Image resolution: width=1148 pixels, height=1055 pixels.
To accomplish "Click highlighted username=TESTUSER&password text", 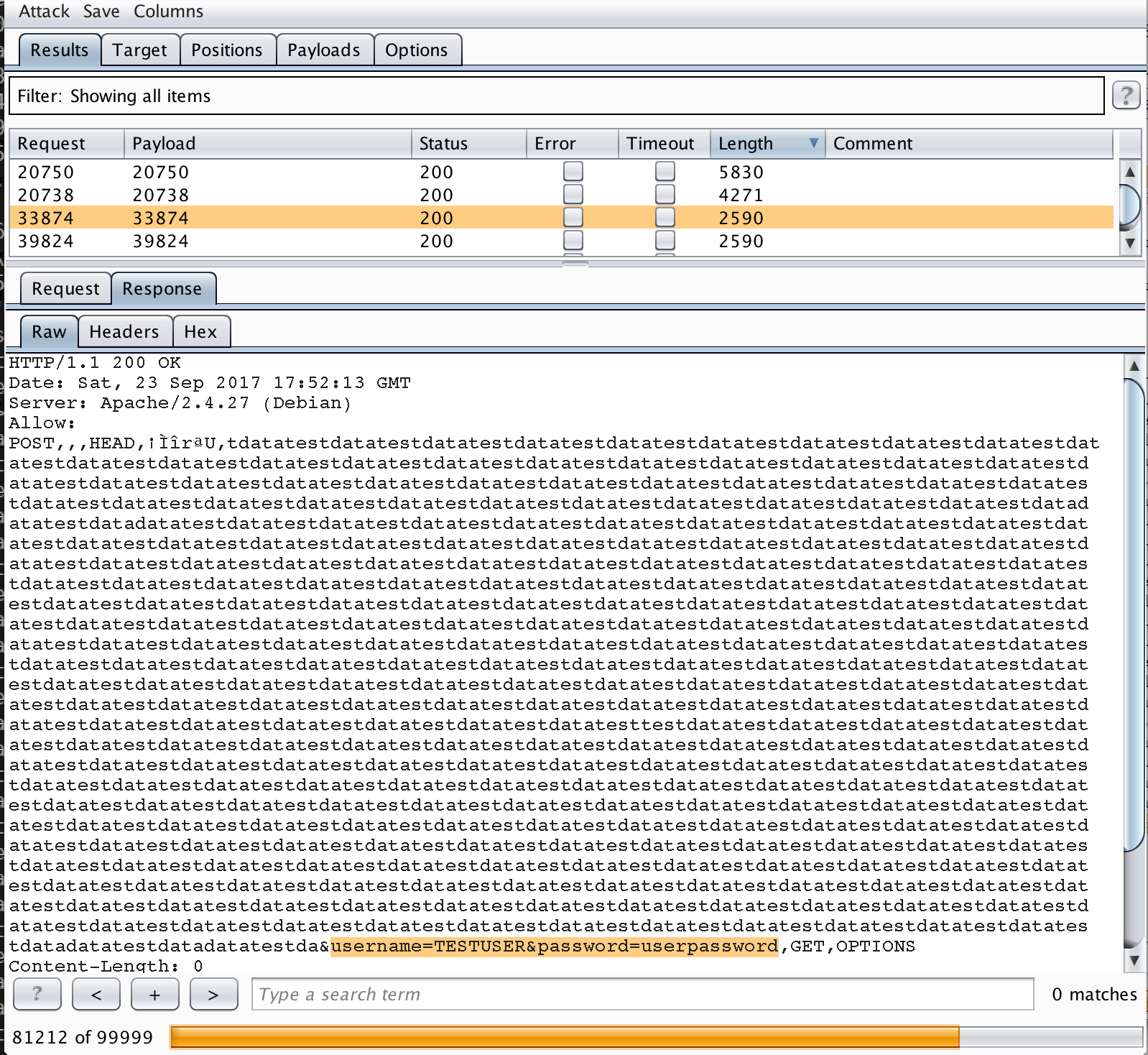I will click(x=554, y=946).
